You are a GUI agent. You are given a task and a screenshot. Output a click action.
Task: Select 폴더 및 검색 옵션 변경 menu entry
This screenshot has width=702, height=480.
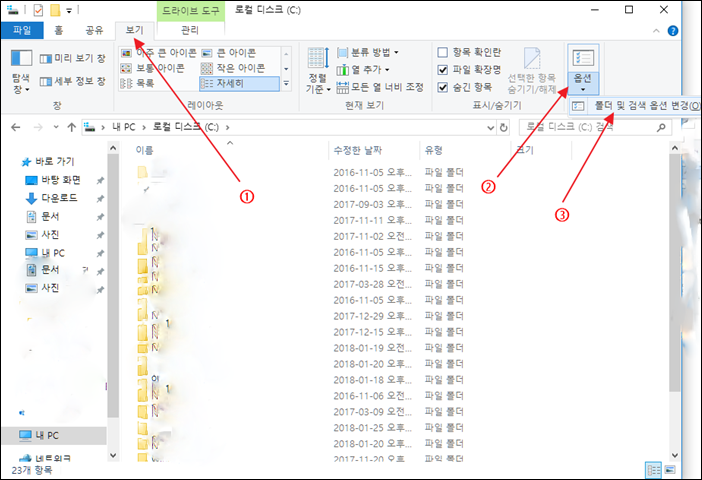point(636,106)
